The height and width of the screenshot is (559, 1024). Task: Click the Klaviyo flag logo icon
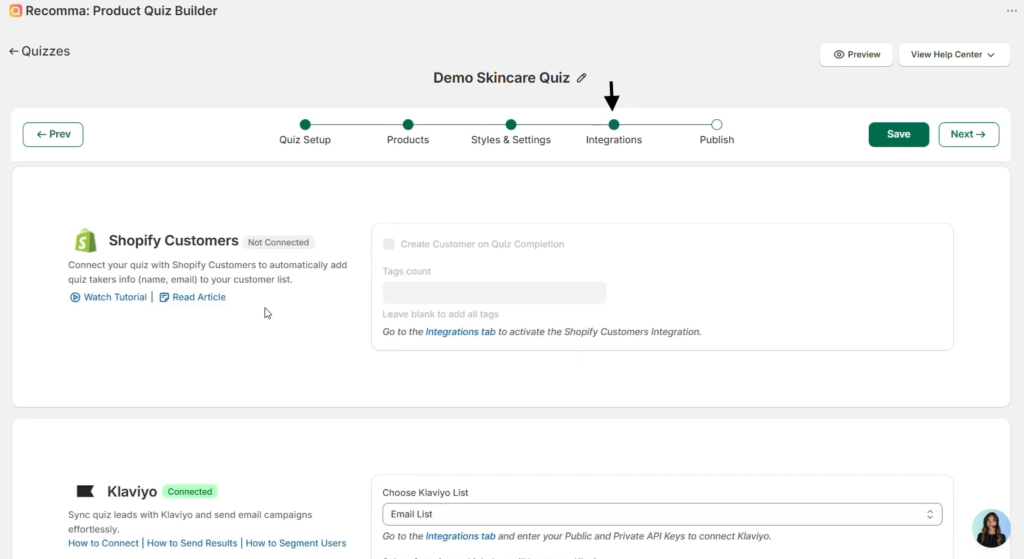(x=86, y=491)
